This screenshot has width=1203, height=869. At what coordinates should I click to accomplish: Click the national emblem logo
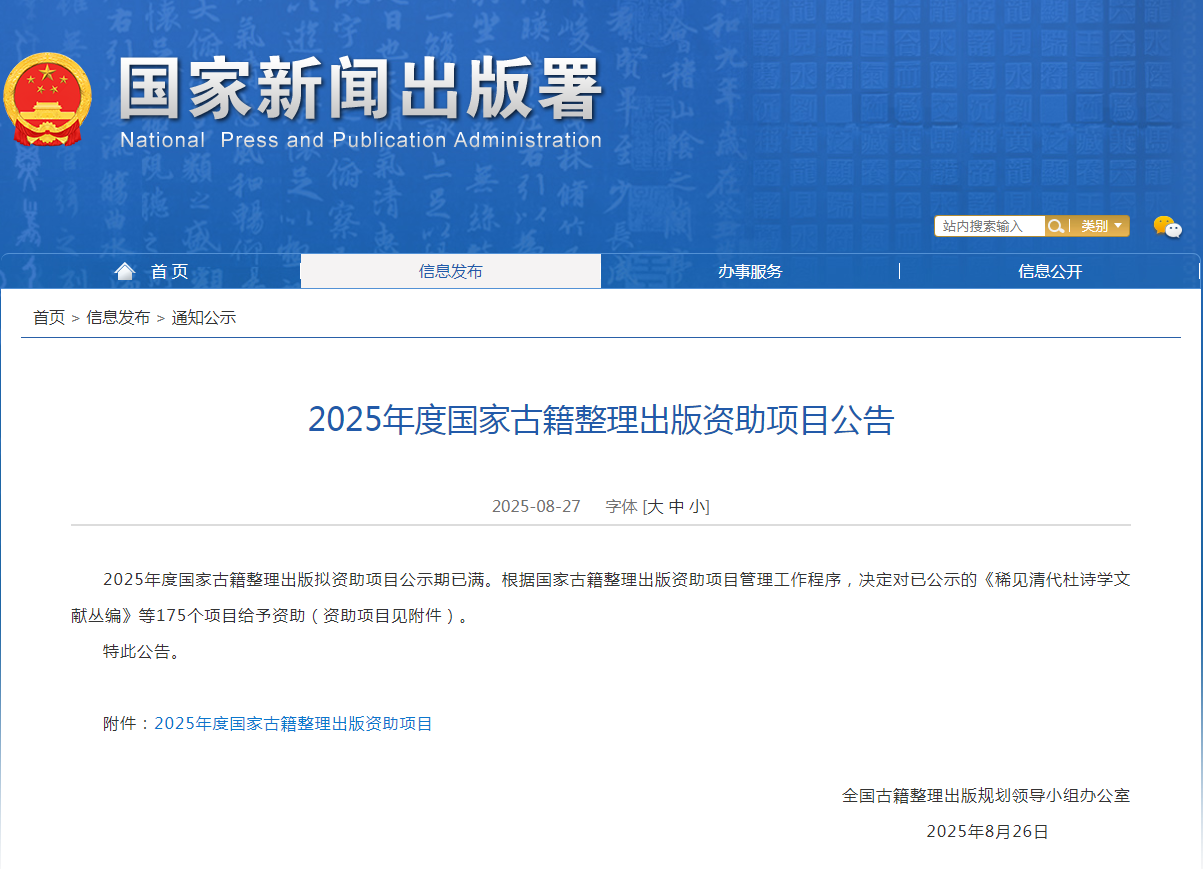pyautogui.click(x=47, y=100)
